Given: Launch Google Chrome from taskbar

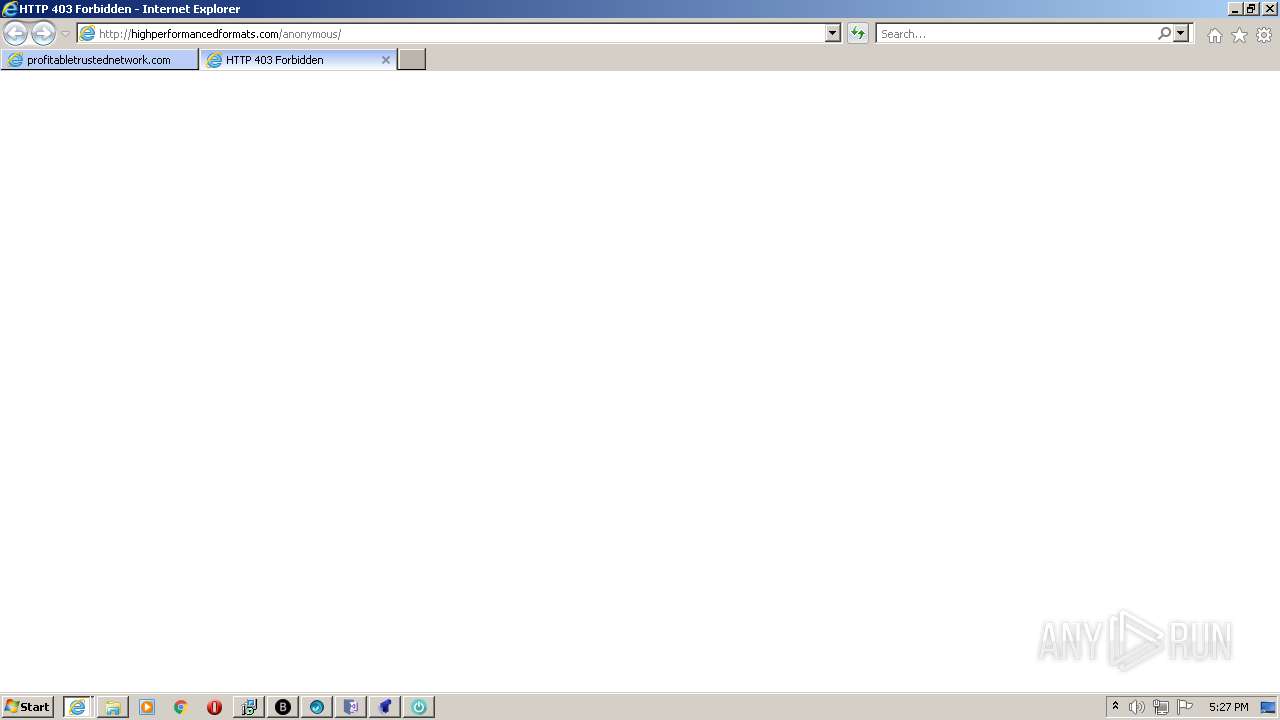Looking at the screenshot, I should [181, 707].
